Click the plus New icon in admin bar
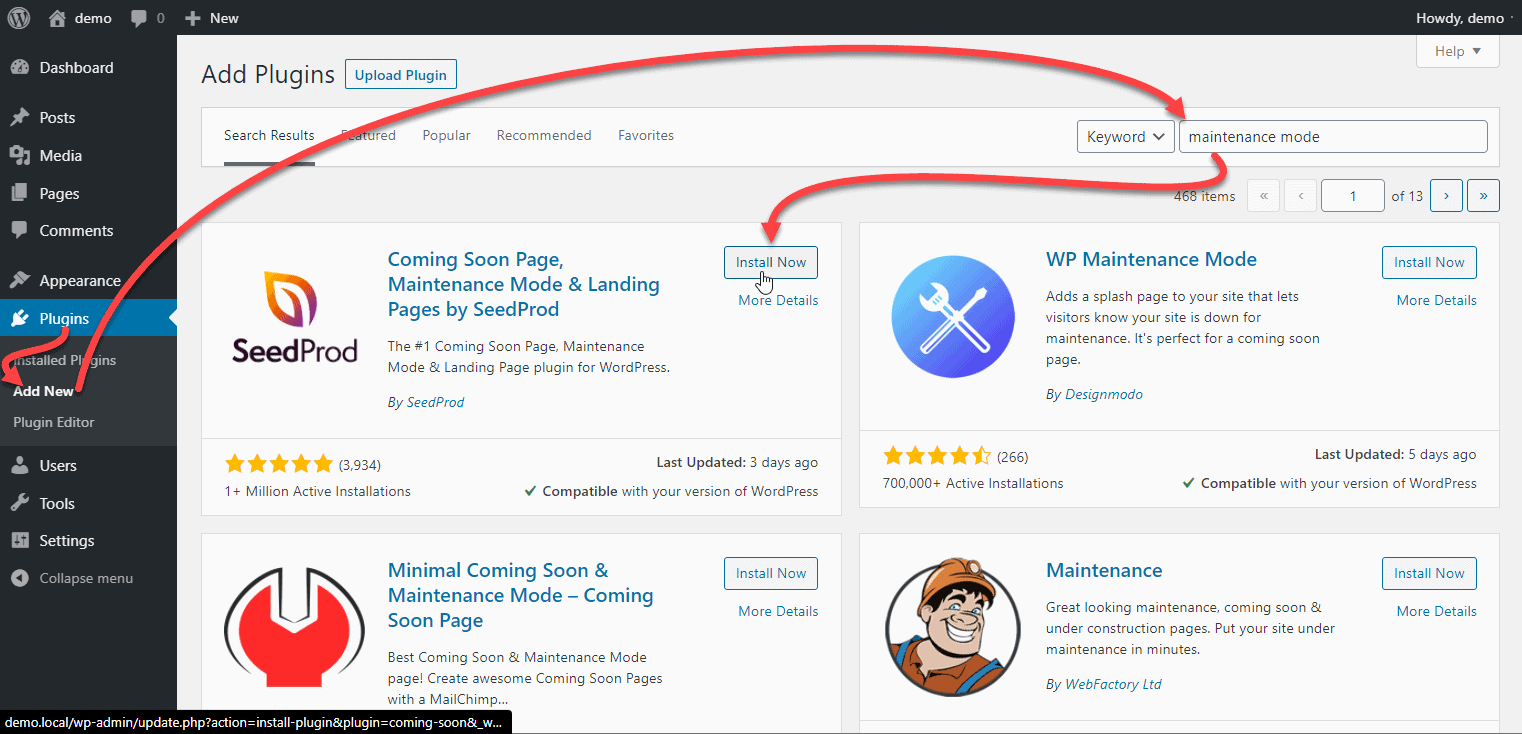The width and height of the screenshot is (1522, 734). (194, 18)
